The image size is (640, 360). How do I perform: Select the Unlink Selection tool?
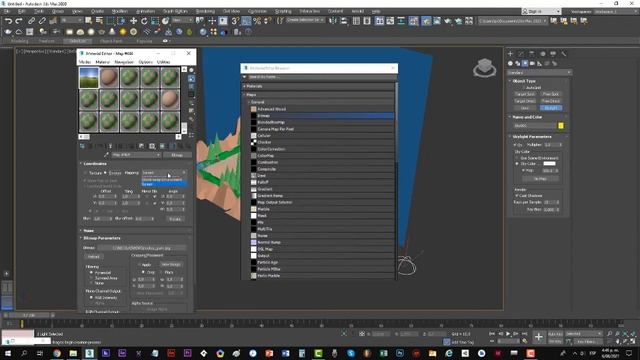click(42, 20)
